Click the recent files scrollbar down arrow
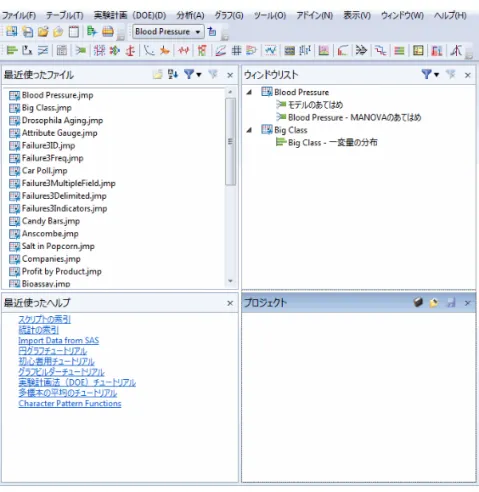Image resolution: width=479 pixels, height=492 pixels. (x=230, y=281)
